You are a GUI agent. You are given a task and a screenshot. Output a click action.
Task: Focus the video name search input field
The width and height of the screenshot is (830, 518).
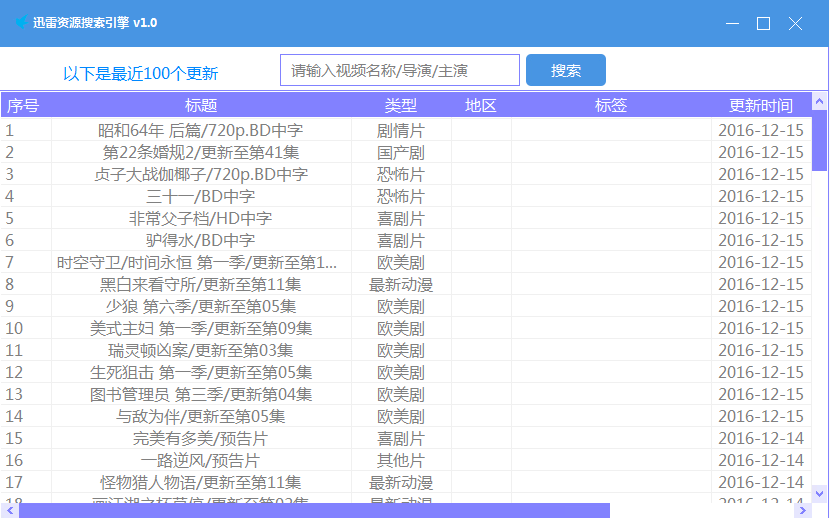pos(399,71)
